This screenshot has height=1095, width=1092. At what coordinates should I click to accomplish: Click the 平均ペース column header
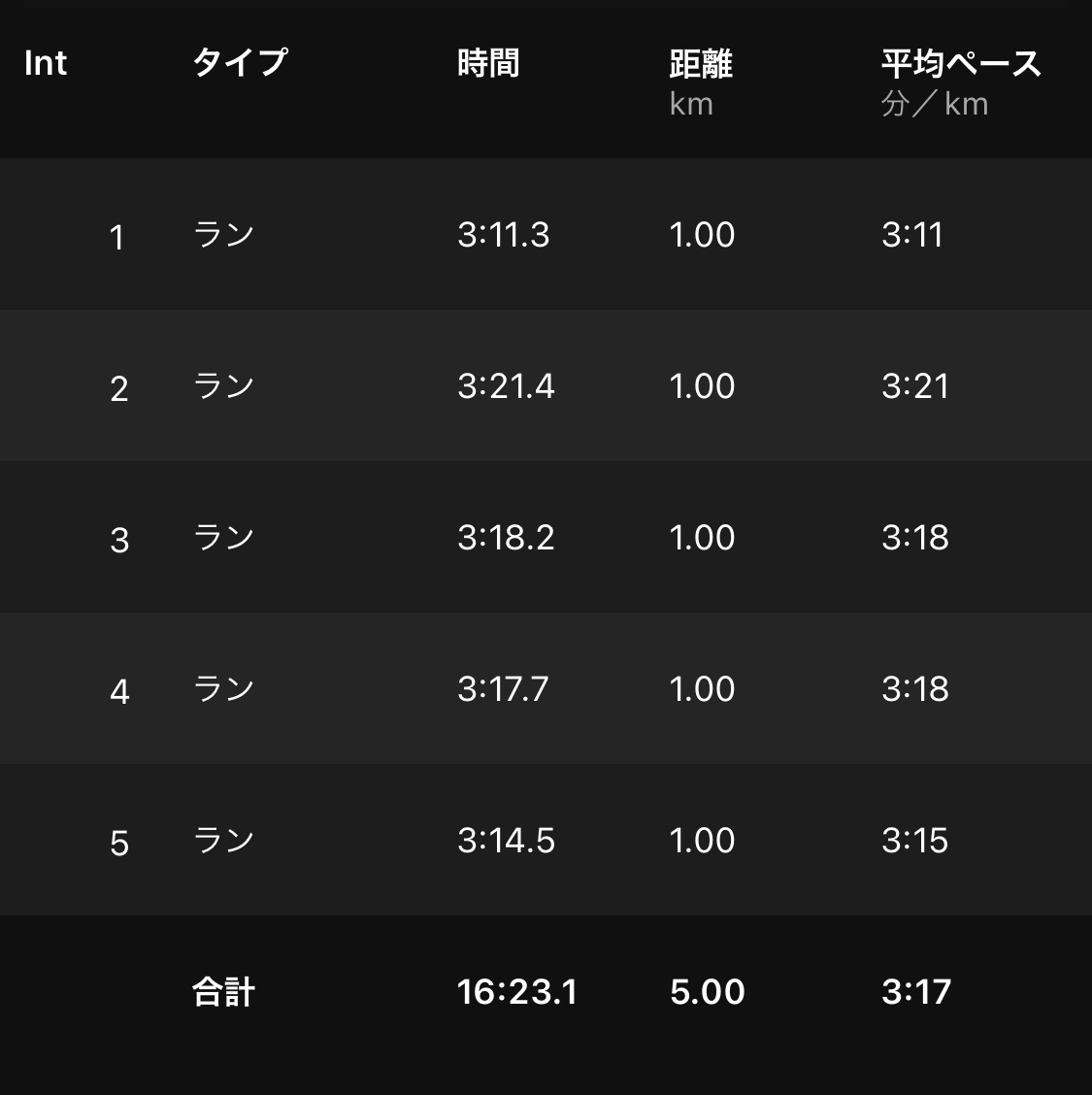point(961,61)
